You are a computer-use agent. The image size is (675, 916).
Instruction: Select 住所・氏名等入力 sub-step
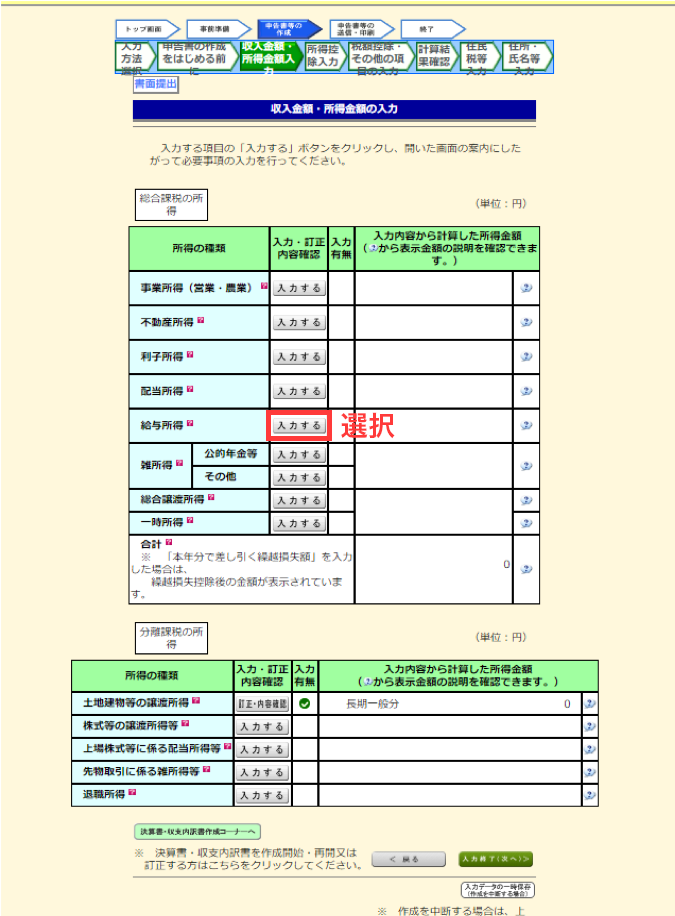point(527,57)
